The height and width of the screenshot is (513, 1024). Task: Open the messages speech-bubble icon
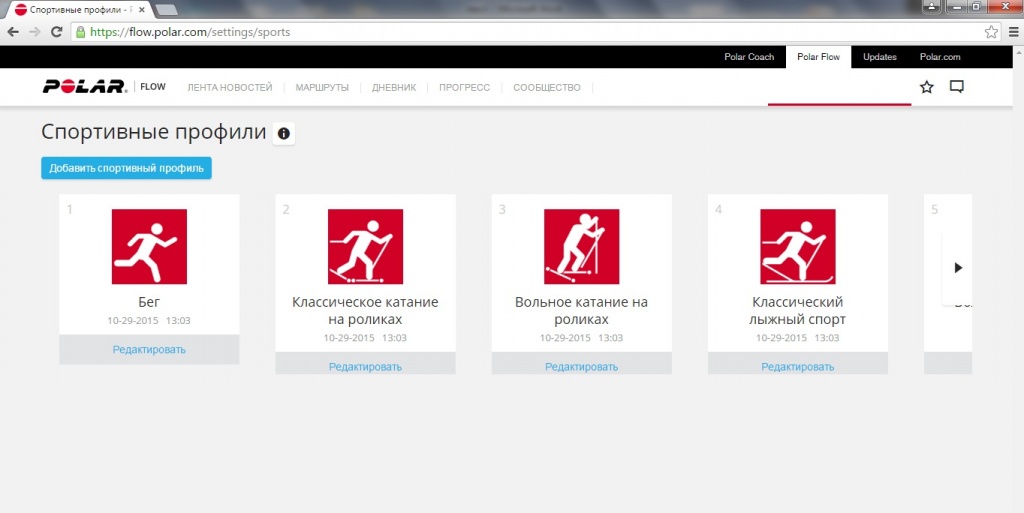click(x=957, y=87)
